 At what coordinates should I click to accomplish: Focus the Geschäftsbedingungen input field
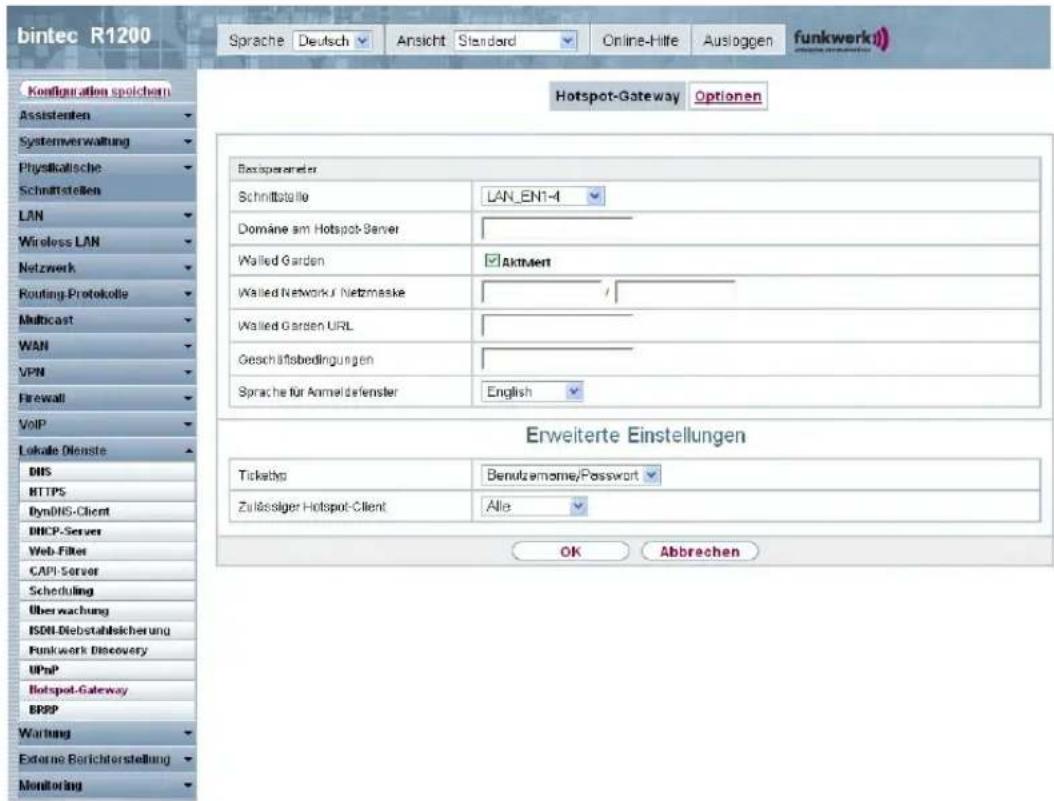(x=557, y=359)
